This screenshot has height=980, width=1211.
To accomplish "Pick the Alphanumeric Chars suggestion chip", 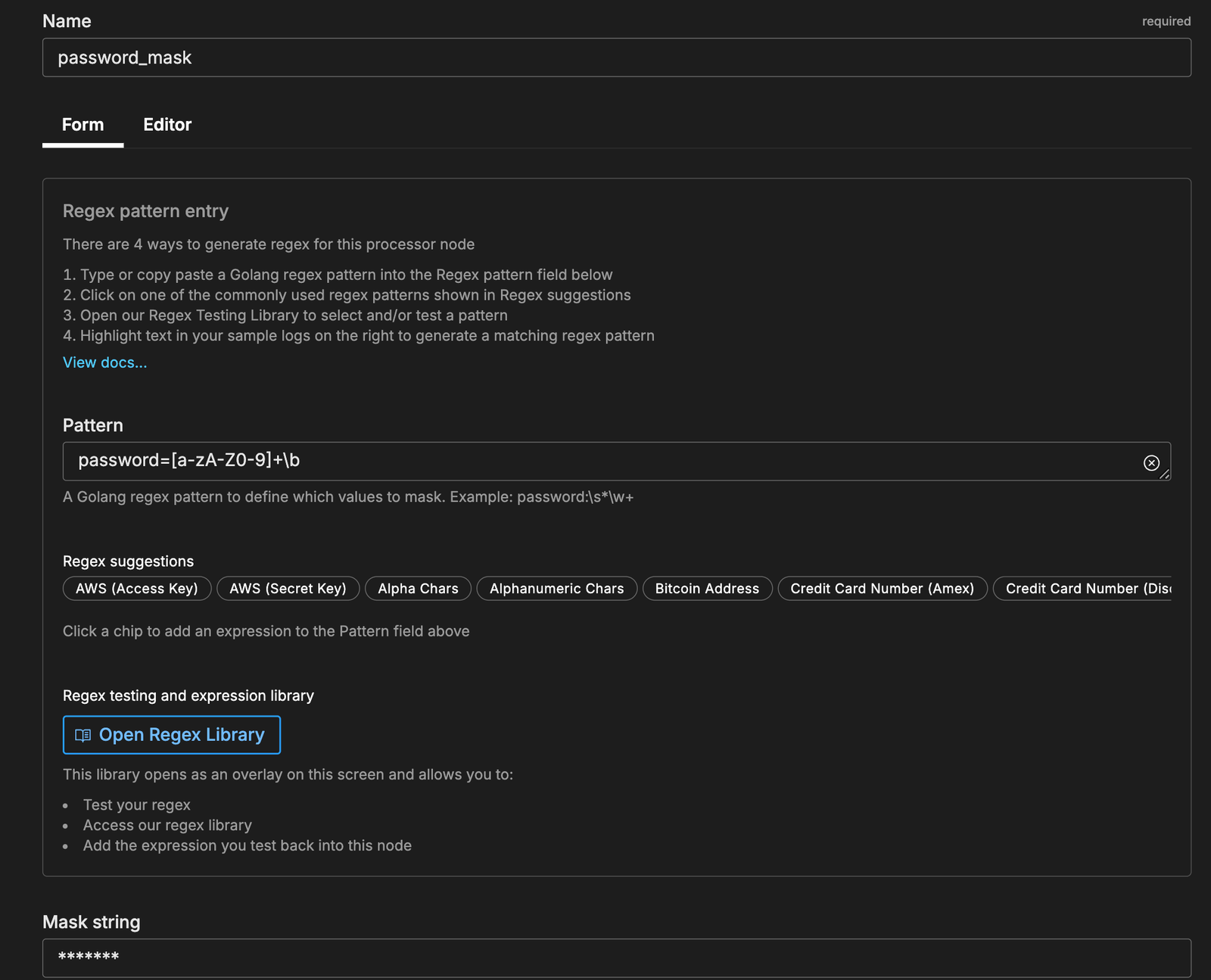I will [x=556, y=589].
